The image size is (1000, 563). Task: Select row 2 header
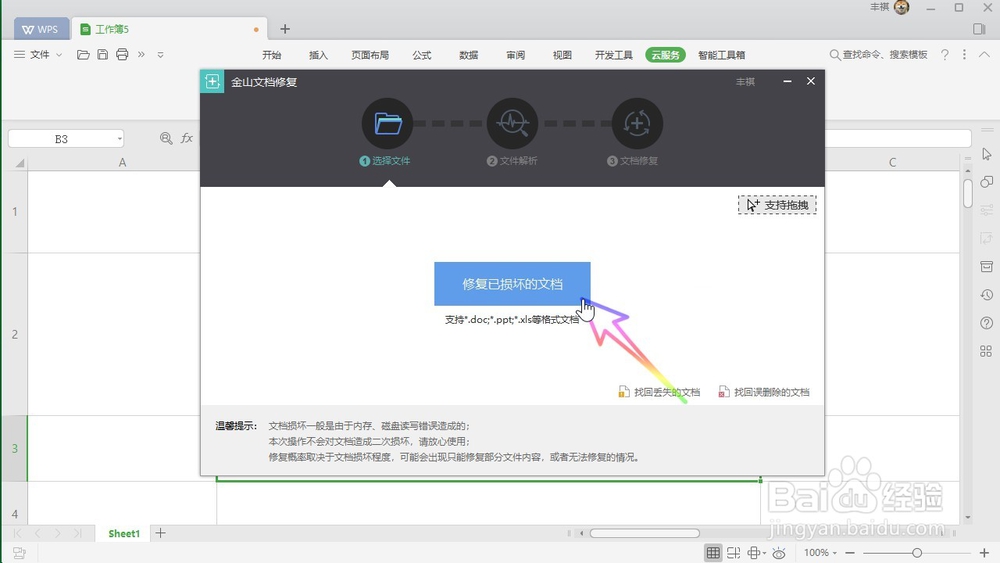click(14, 334)
